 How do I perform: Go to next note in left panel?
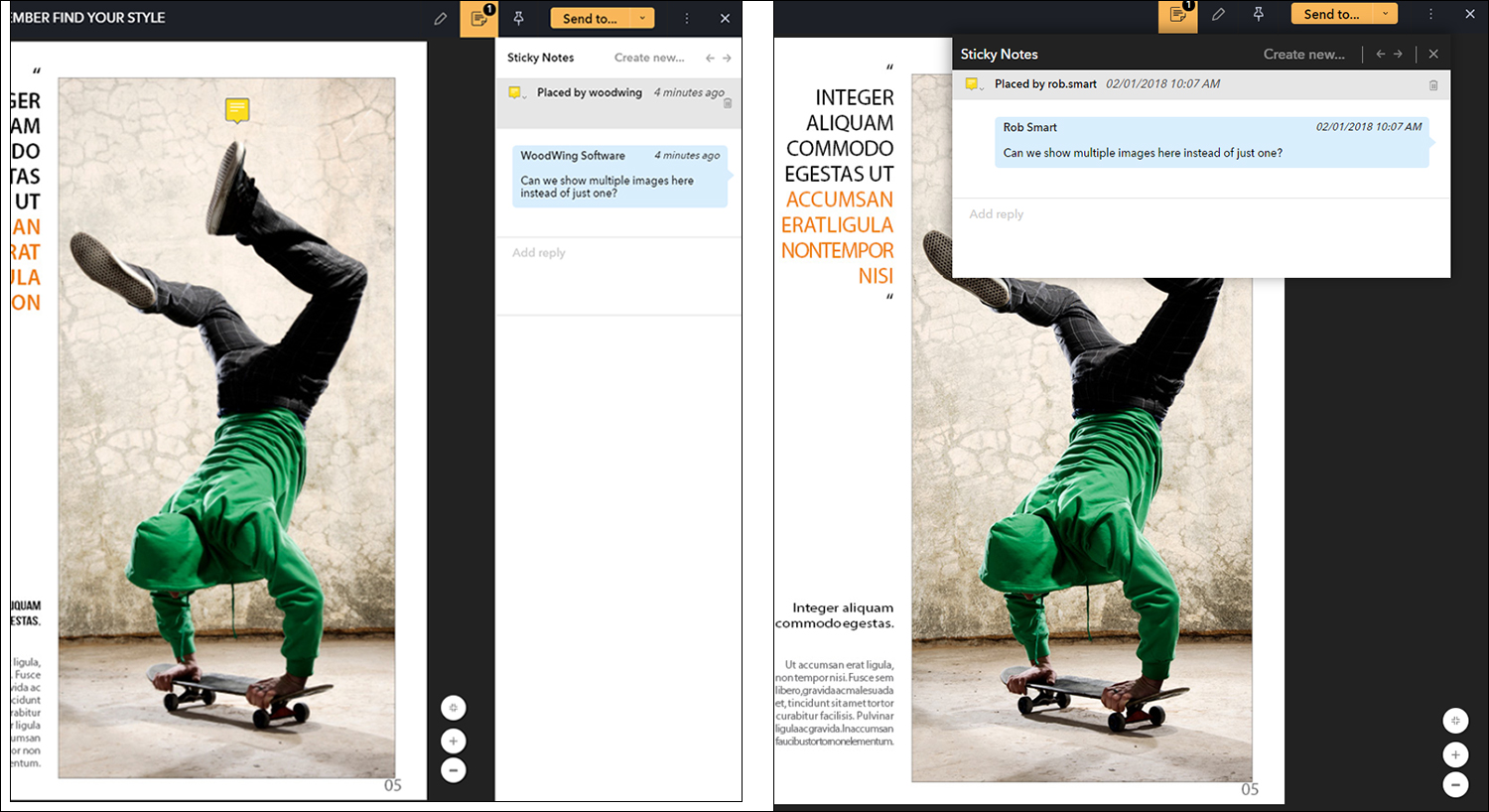(x=727, y=59)
